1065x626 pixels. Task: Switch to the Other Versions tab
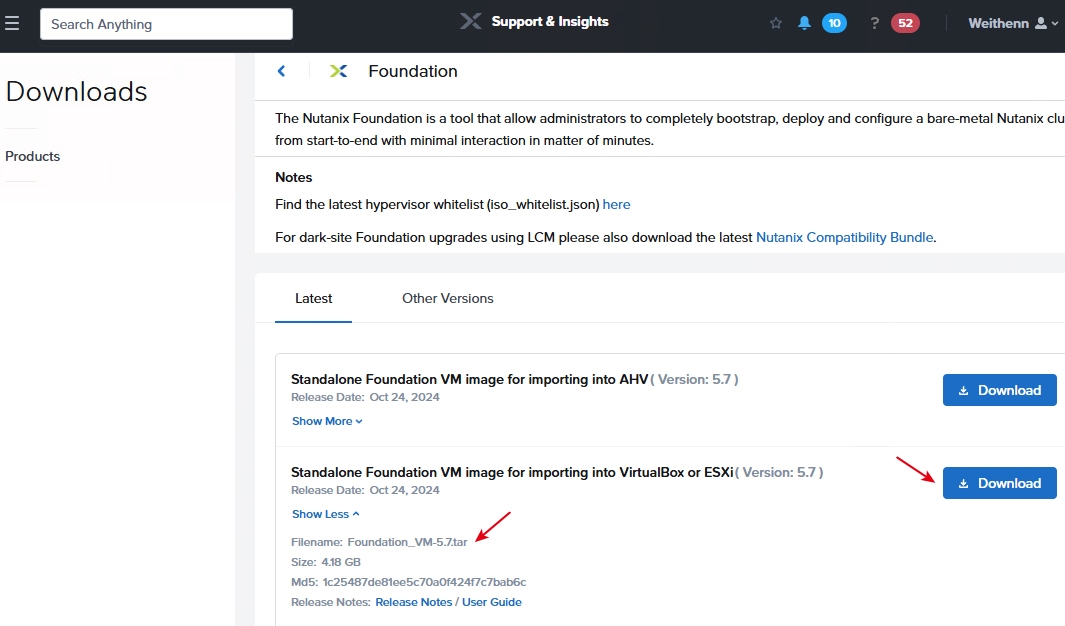coord(448,299)
